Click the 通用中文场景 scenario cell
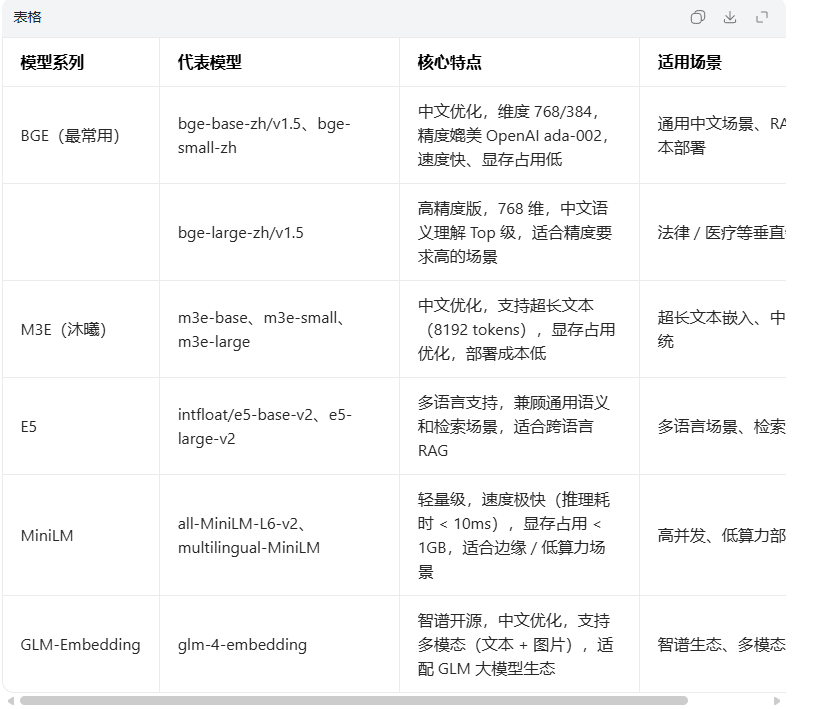The image size is (813, 709). (713, 135)
